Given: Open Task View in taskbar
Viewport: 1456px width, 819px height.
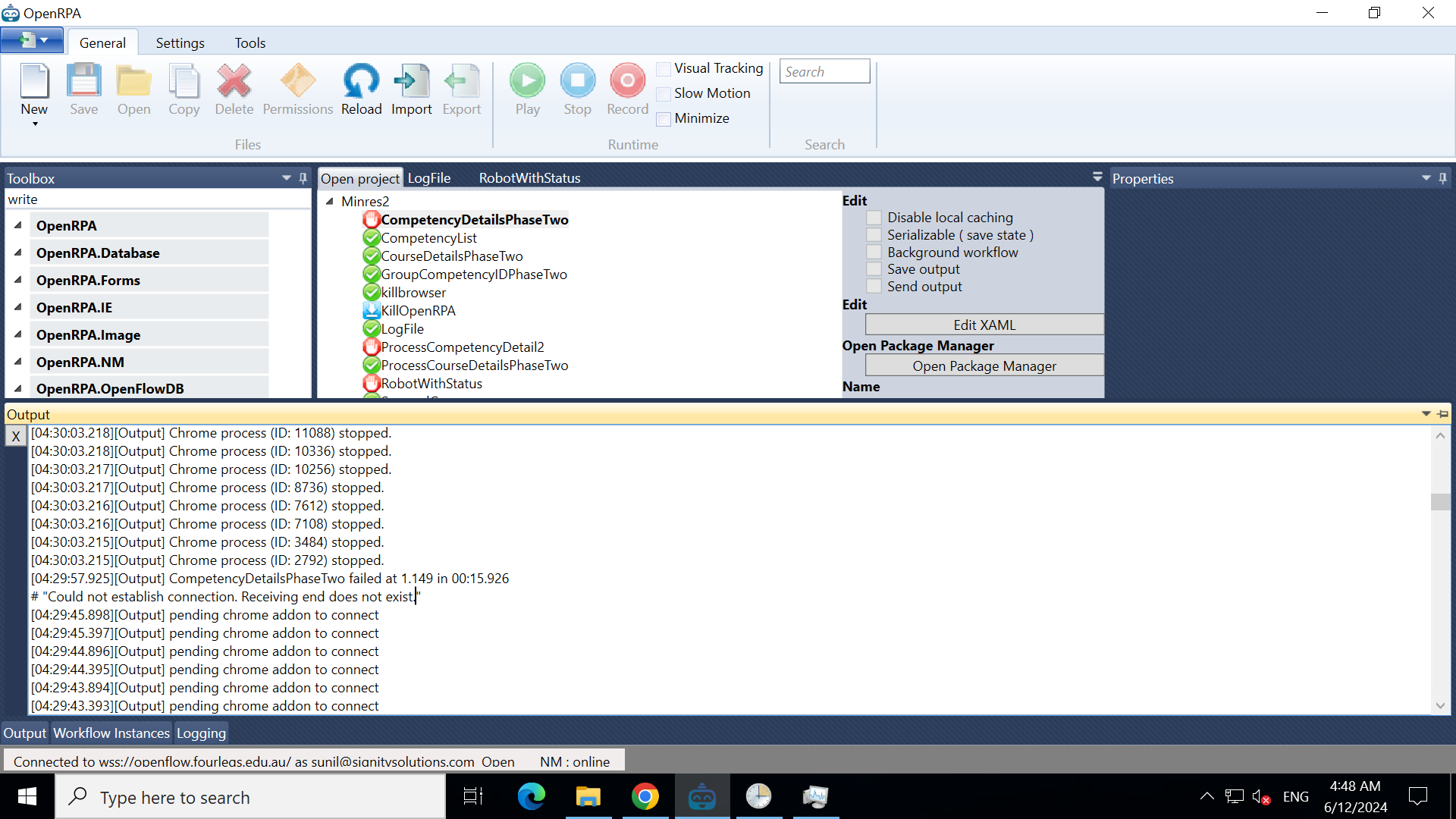Looking at the screenshot, I should coord(473,796).
